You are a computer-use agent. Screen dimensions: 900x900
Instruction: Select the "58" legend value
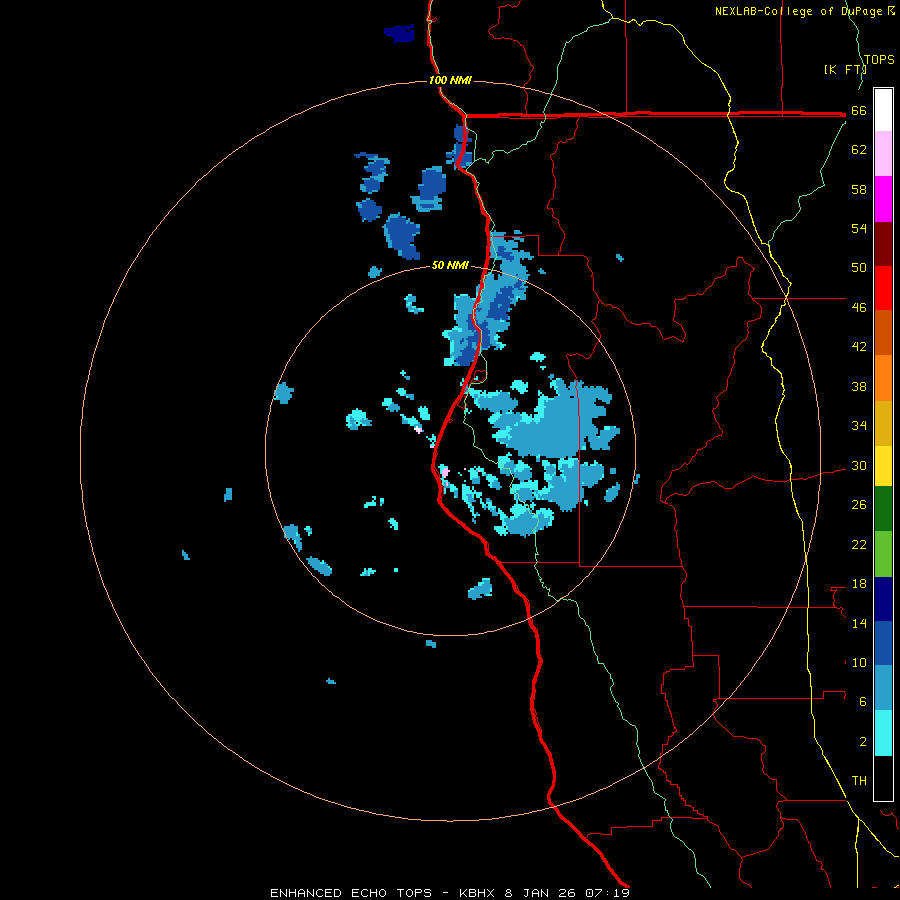coord(859,189)
